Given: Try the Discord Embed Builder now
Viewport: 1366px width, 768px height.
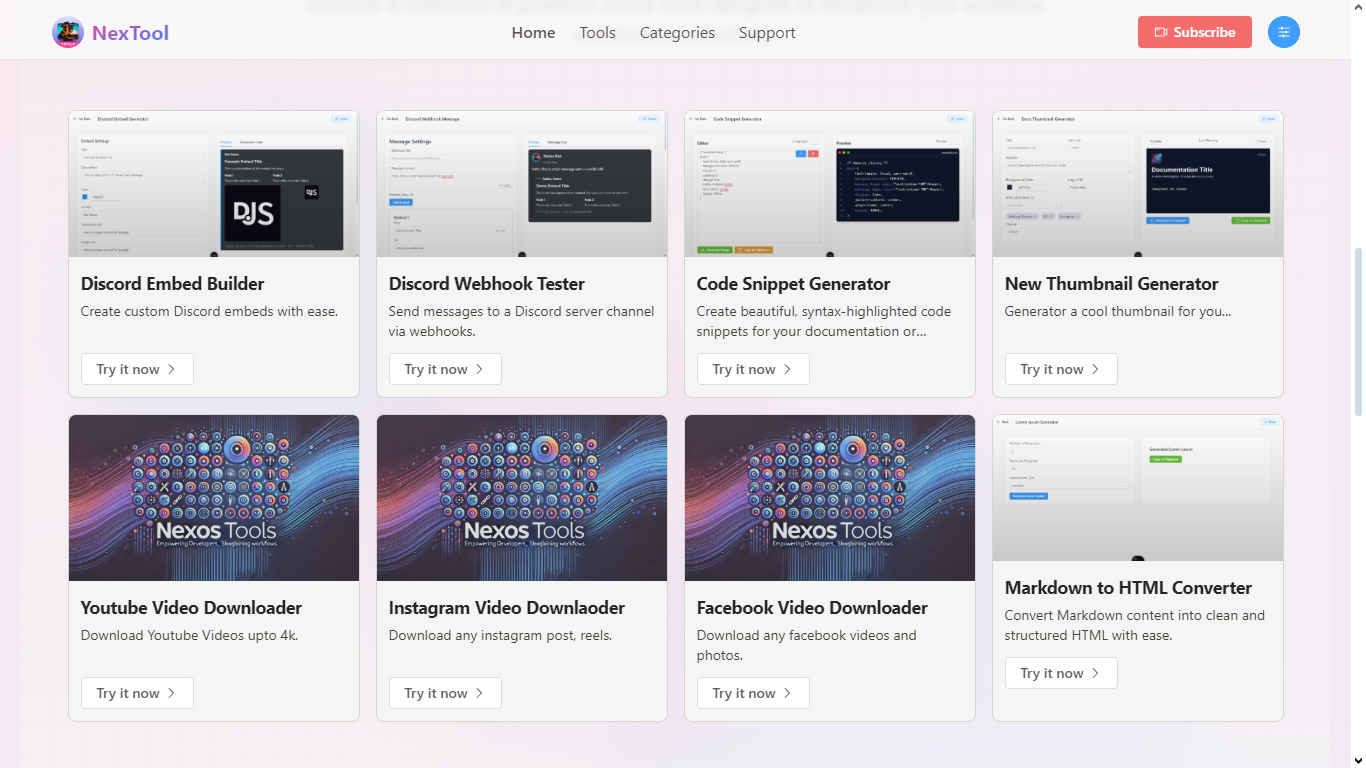Looking at the screenshot, I should pyautogui.click(x=137, y=369).
